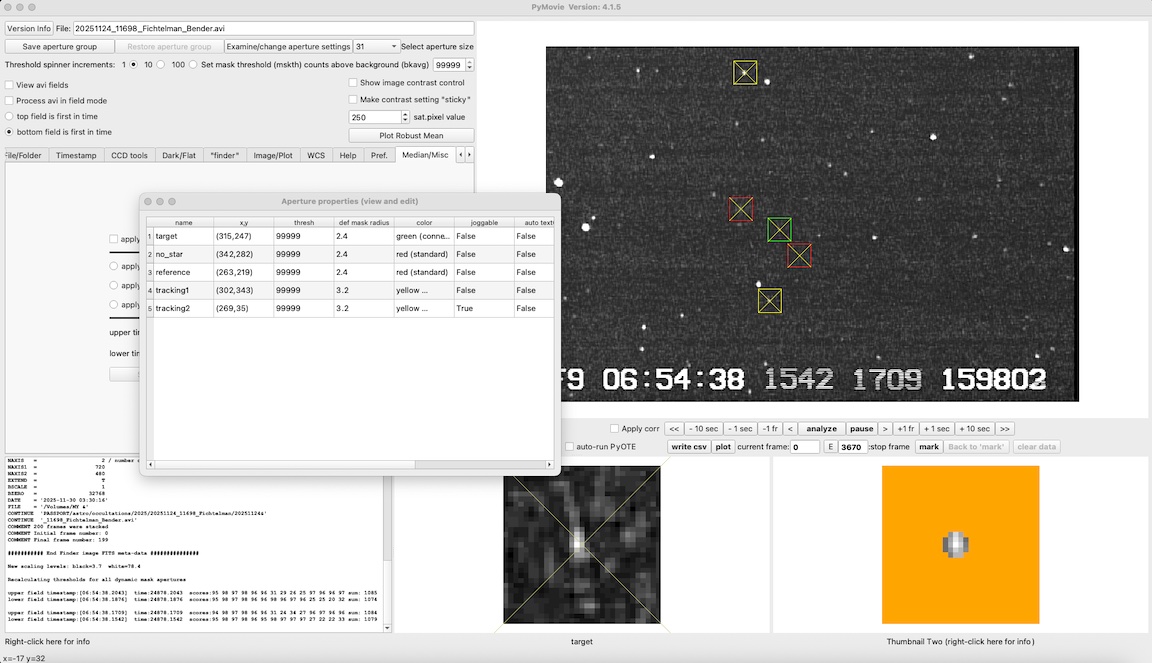1152x663 pixels.
Task: Adjust the sat.pixel value spinner arrows
Action: 405,117
